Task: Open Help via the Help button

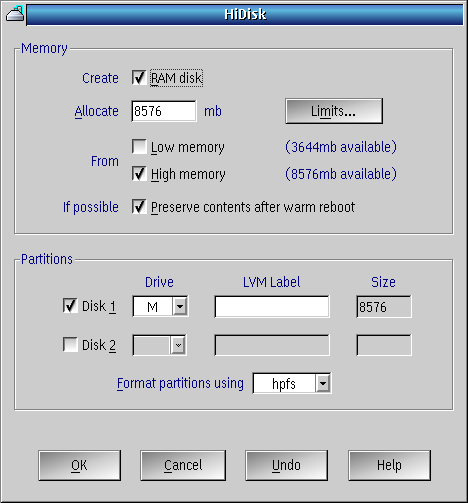Action: (x=389, y=465)
